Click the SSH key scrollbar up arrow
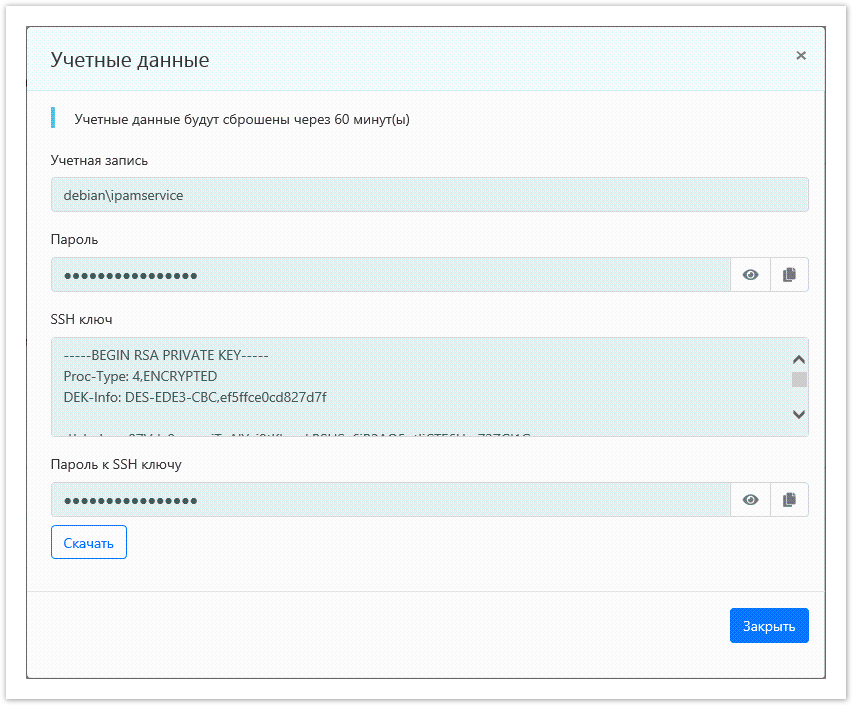852x705 pixels. pyautogui.click(x=798, y=360)
